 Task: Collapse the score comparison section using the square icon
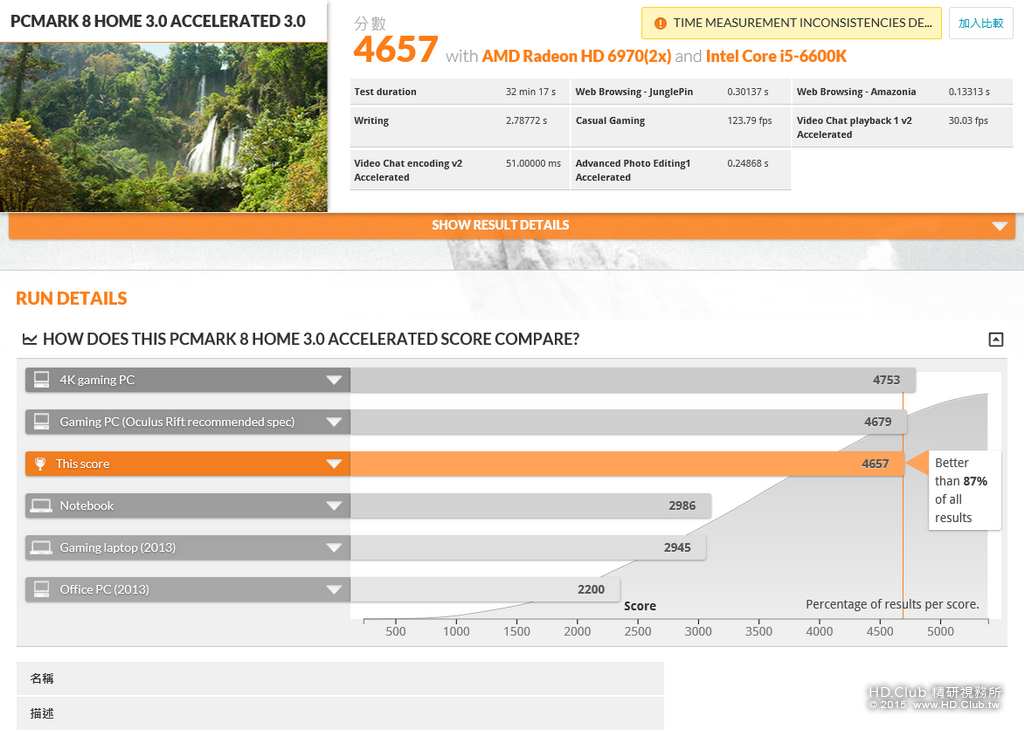pos(995,340)
